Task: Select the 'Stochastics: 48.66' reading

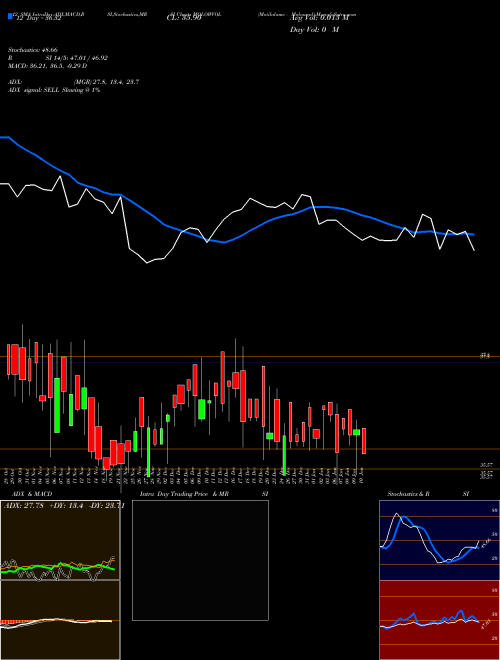Action: click(32, 50)
